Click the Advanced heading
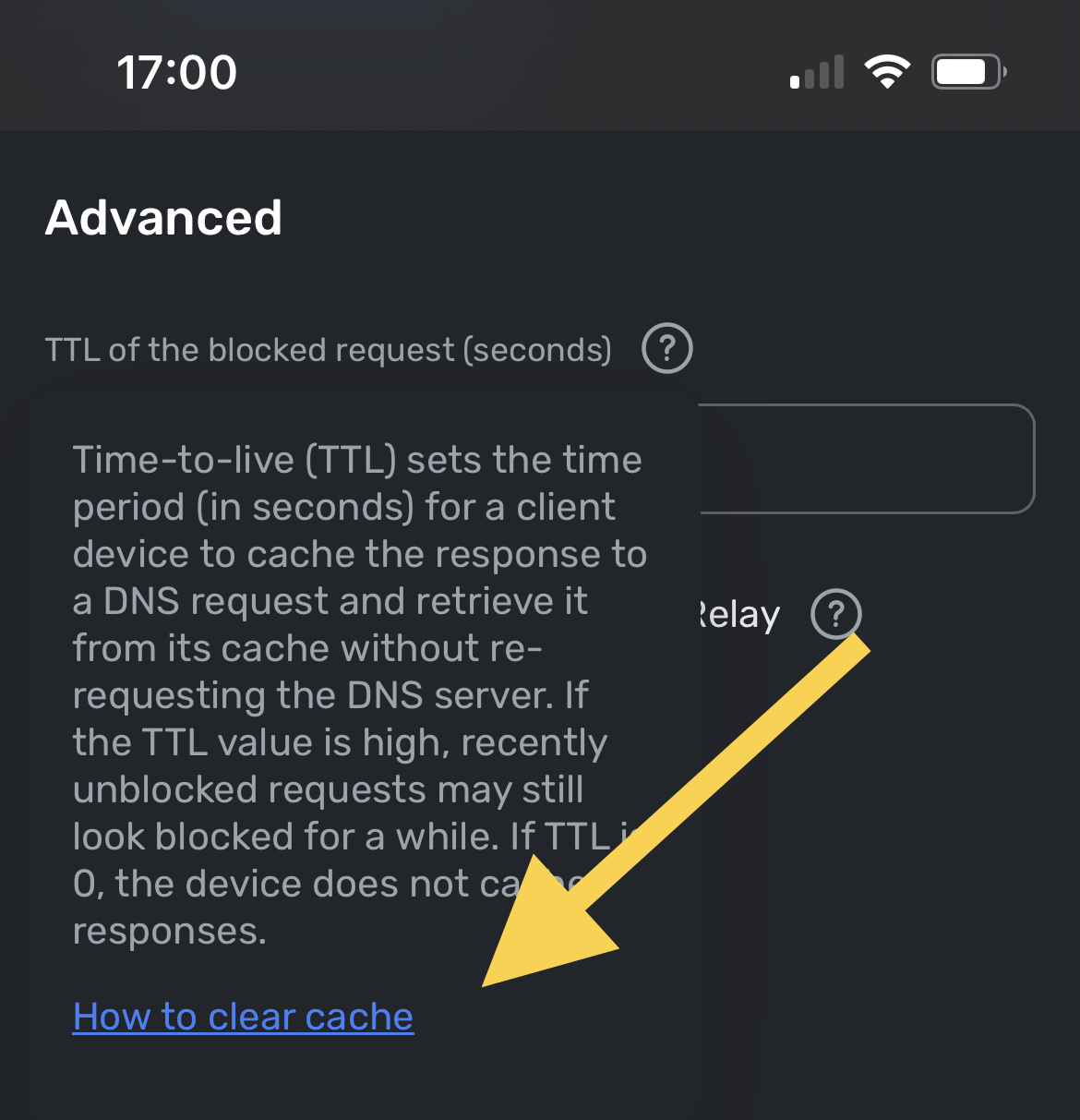 [164, 218]
